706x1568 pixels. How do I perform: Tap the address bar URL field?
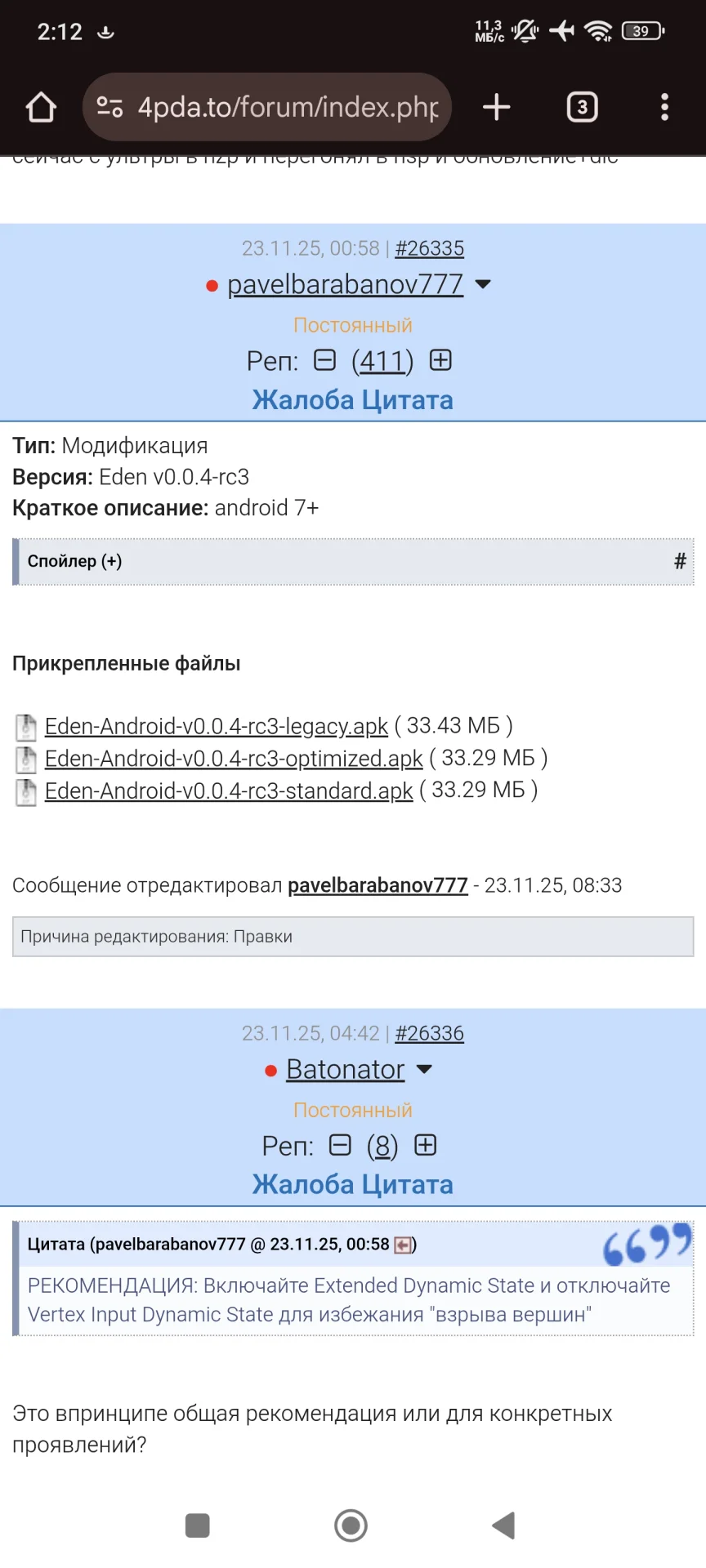click(288, 107)
